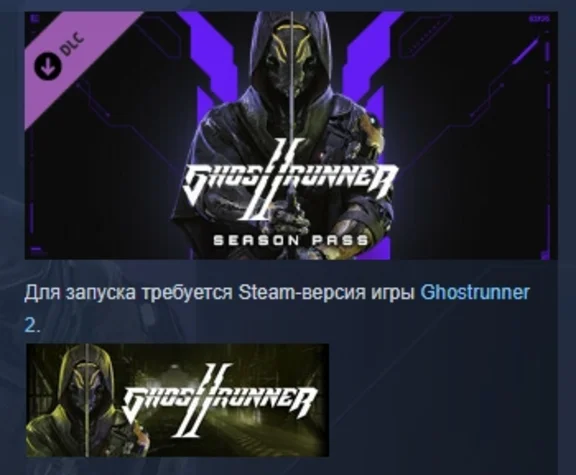Click the bottom-left corner marker in banner
This screenshot has height=475, width=576.
[36, 251]
